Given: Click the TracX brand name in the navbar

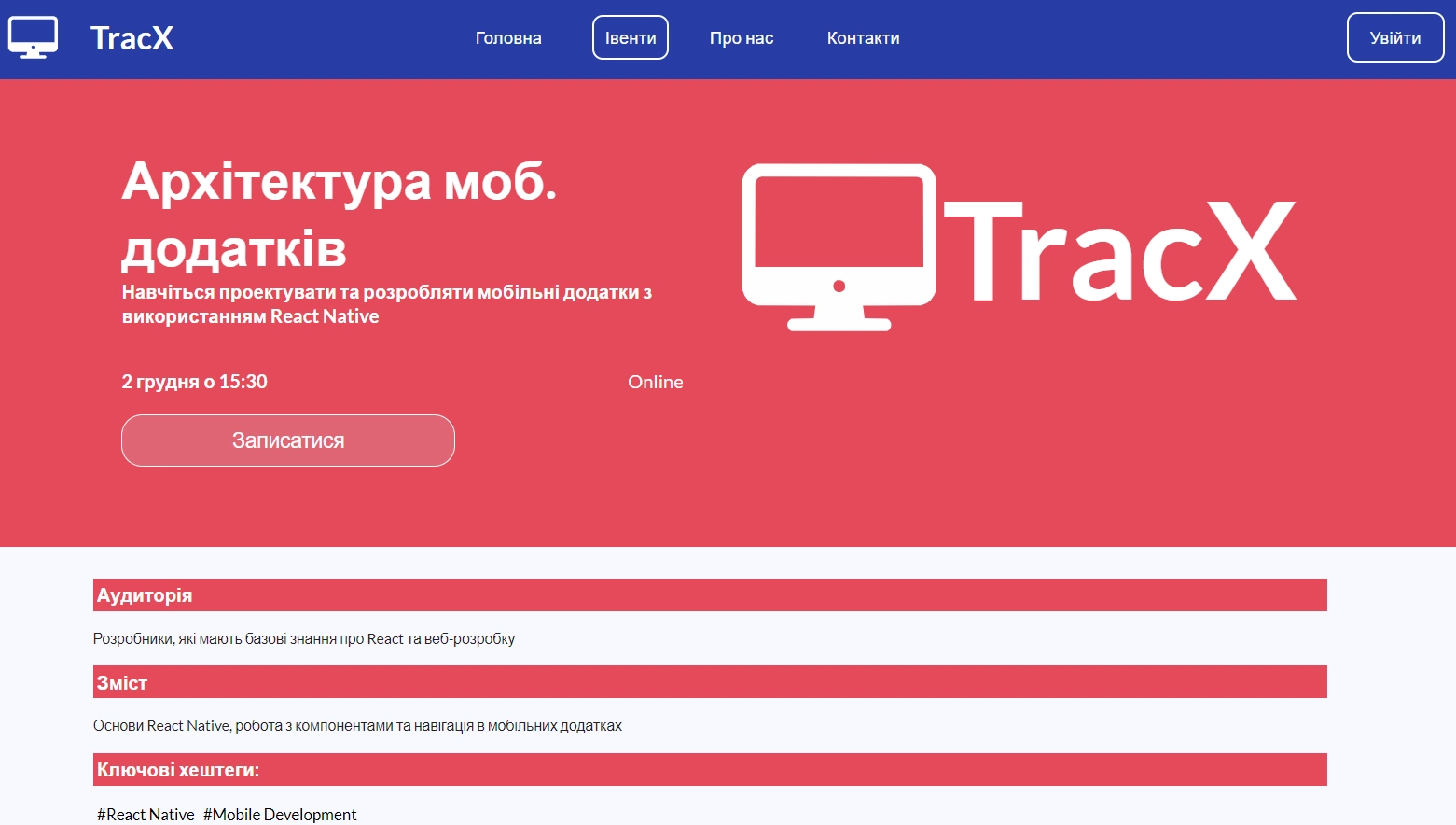Looking at the screenshot, I should (x=131, y=37).
